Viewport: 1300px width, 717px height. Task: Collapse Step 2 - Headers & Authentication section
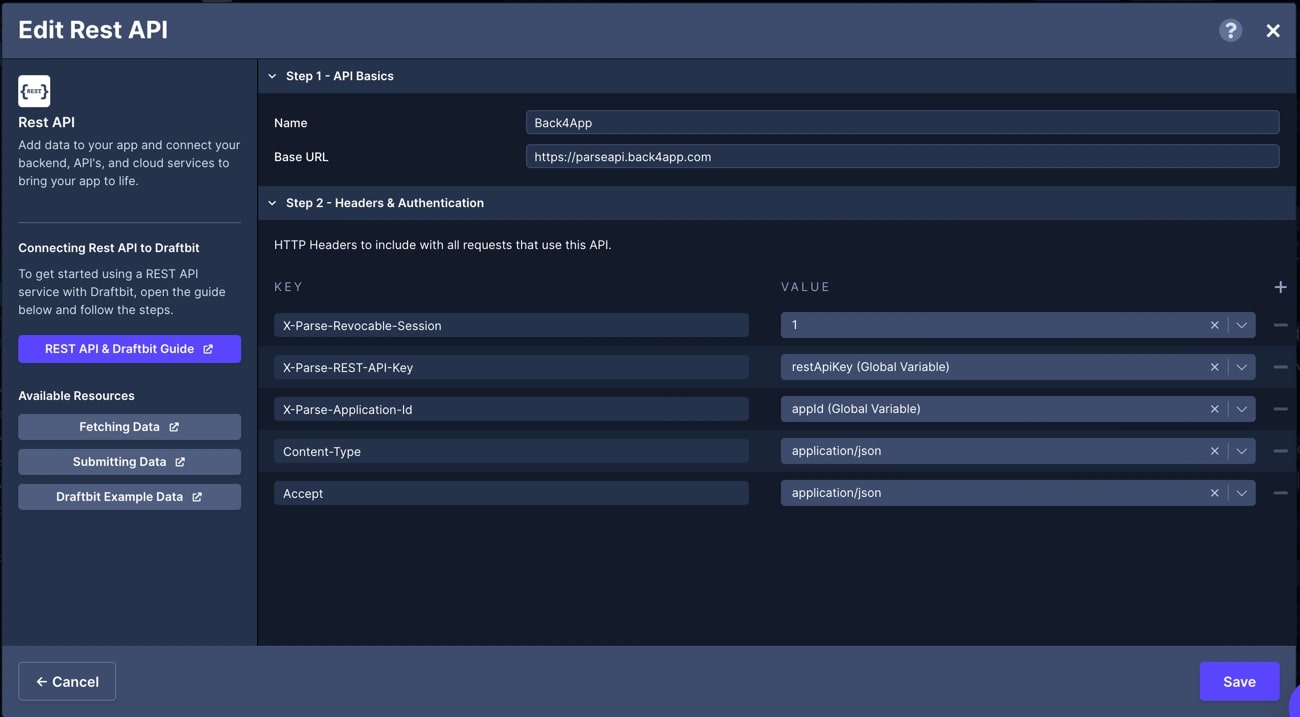click(x=272, y=203)
